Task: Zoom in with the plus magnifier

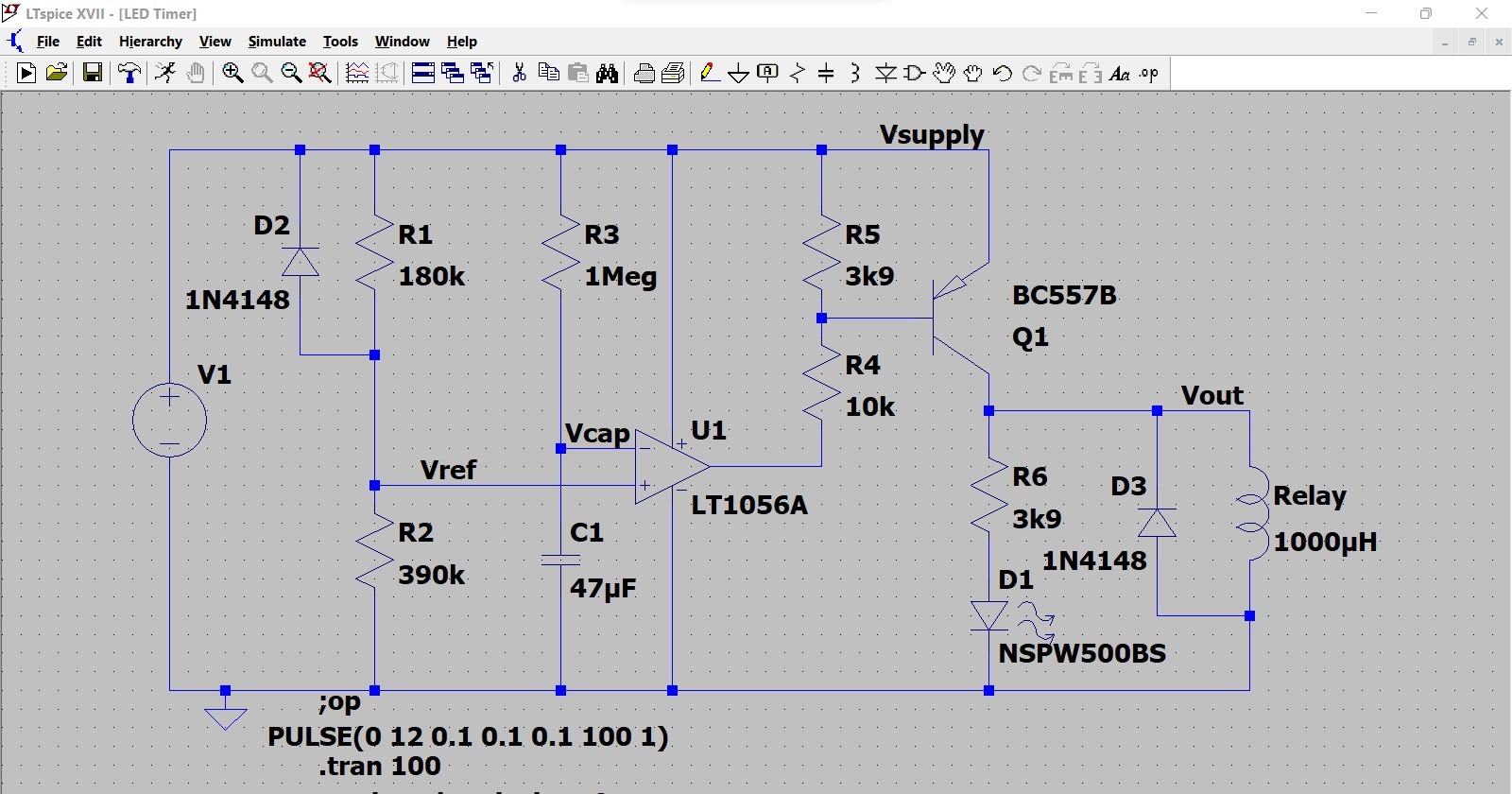Action: click(232, 73)
